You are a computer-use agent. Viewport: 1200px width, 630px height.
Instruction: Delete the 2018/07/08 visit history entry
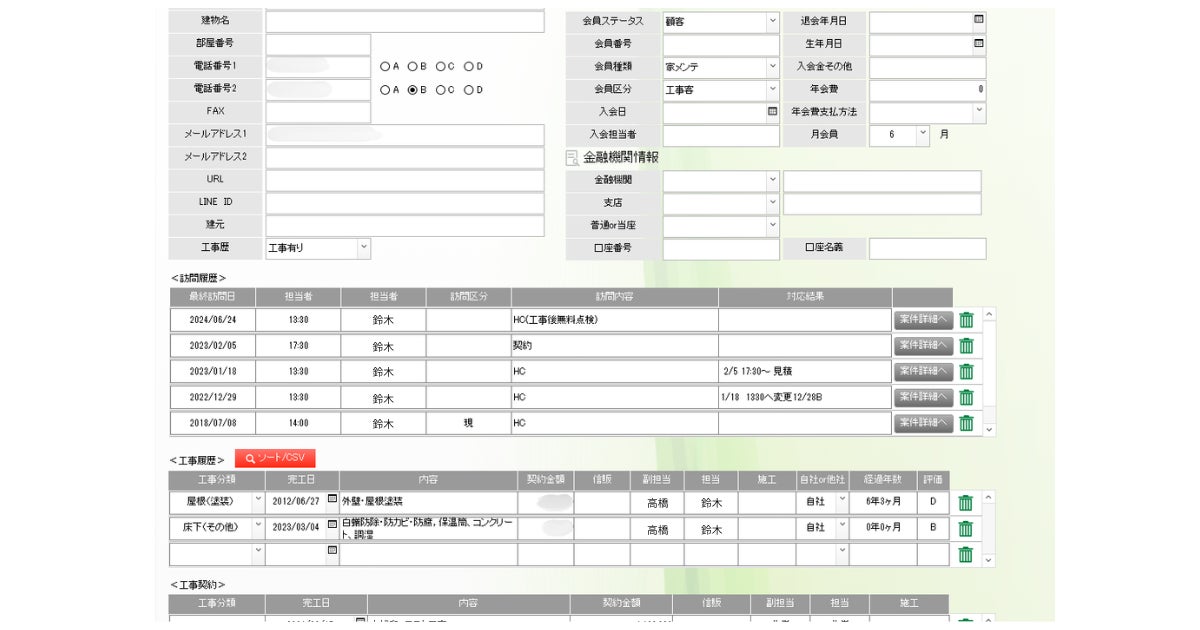[966, 423]
